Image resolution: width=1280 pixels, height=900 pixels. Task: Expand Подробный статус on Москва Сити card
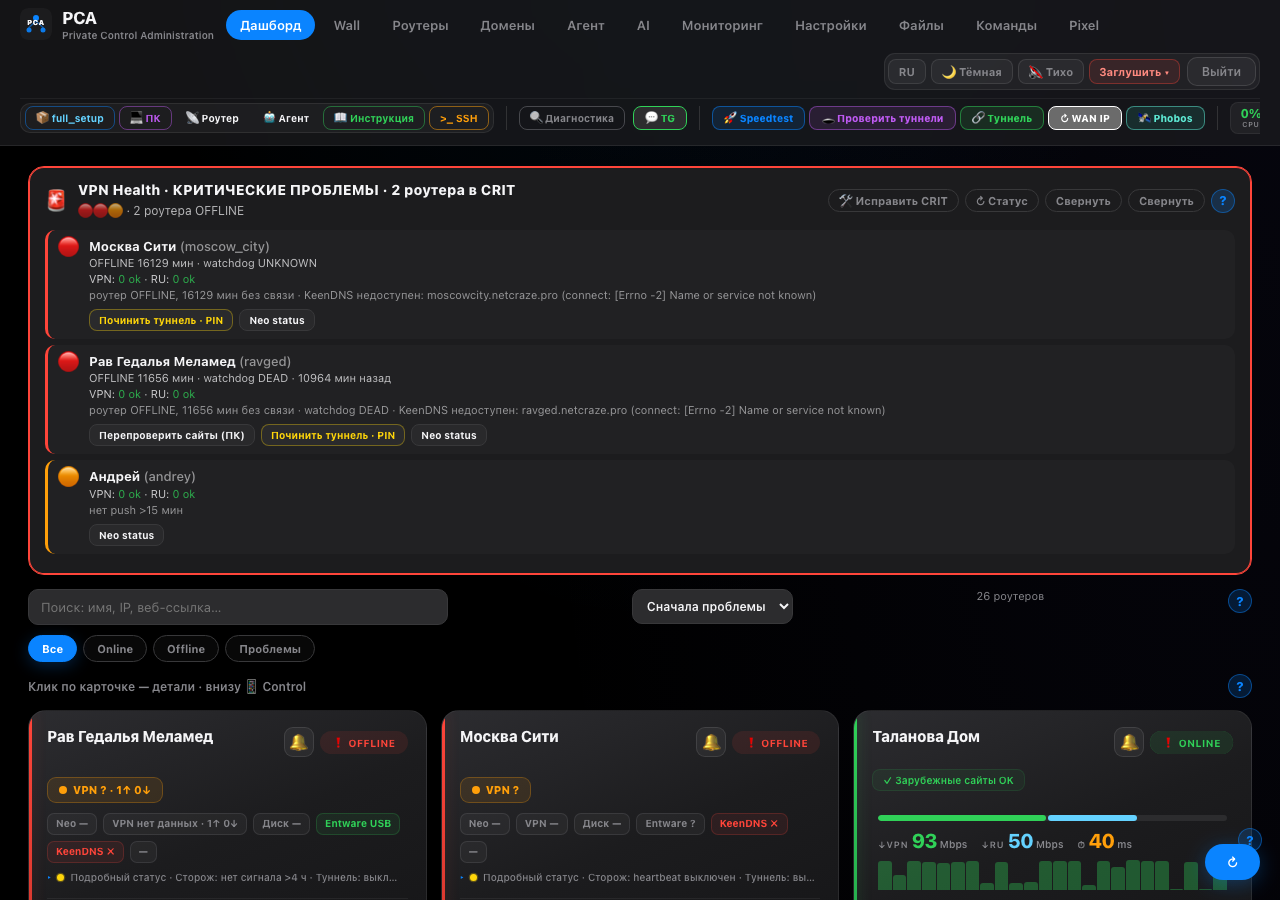[642, 877]
